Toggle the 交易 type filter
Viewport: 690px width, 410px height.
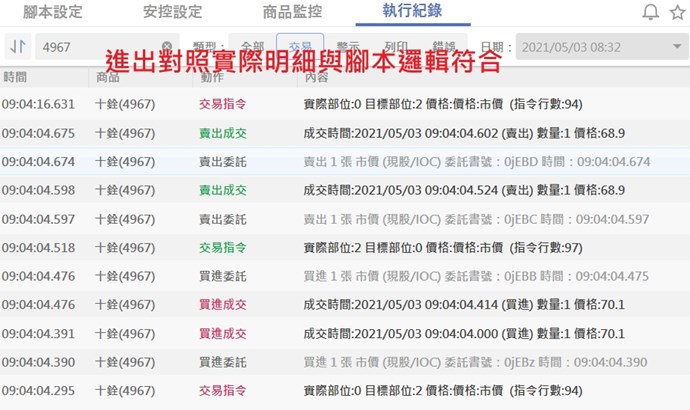300,47
